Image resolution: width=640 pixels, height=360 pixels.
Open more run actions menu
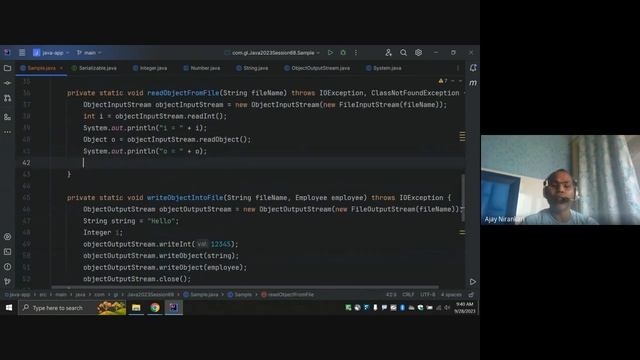[356, 53]
